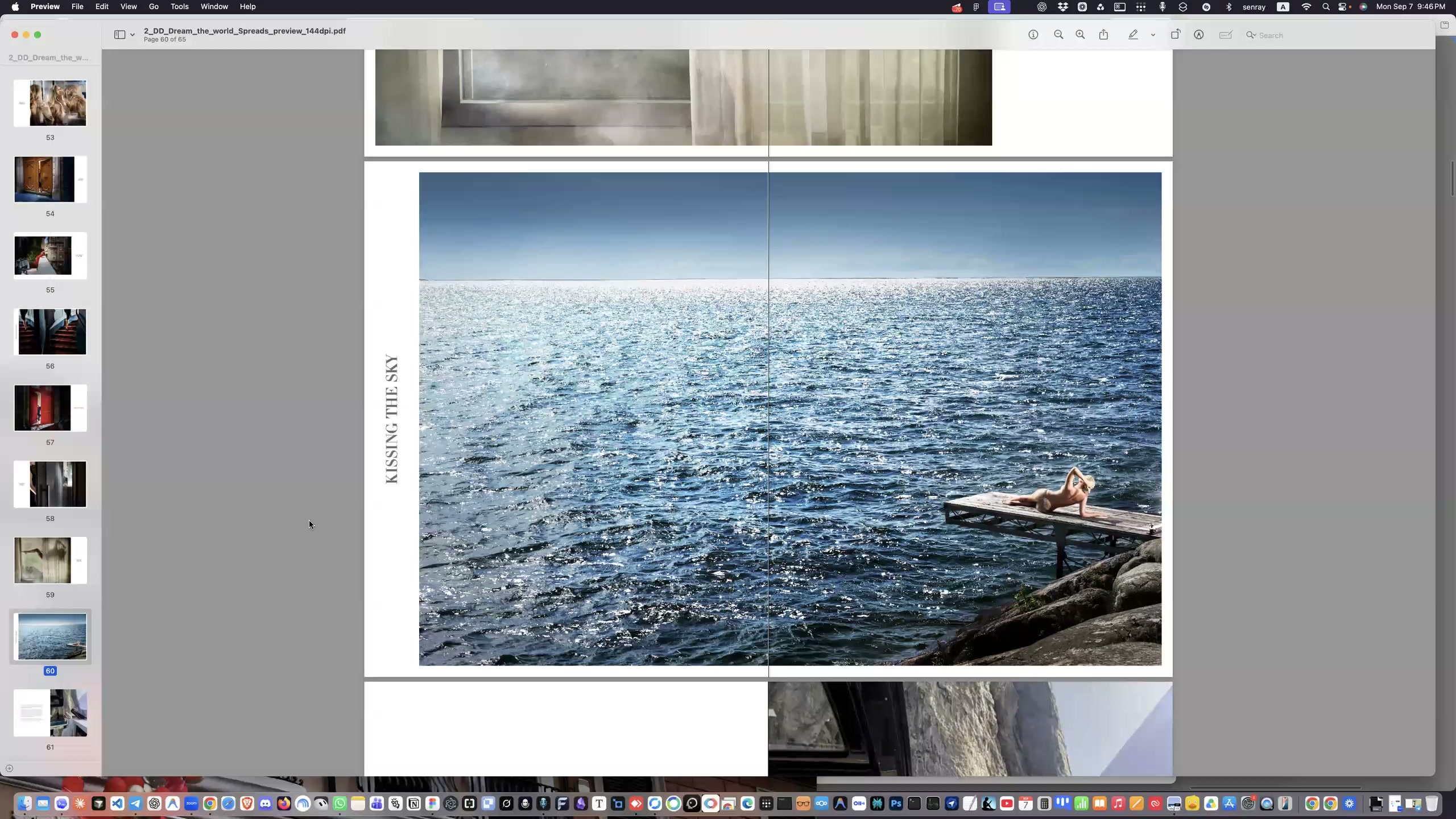The width and height of the screenshot is (1456, 819).
Task: Open Control Center in the menu bar
Action: pyautogui.click(x=1343, y=7)
